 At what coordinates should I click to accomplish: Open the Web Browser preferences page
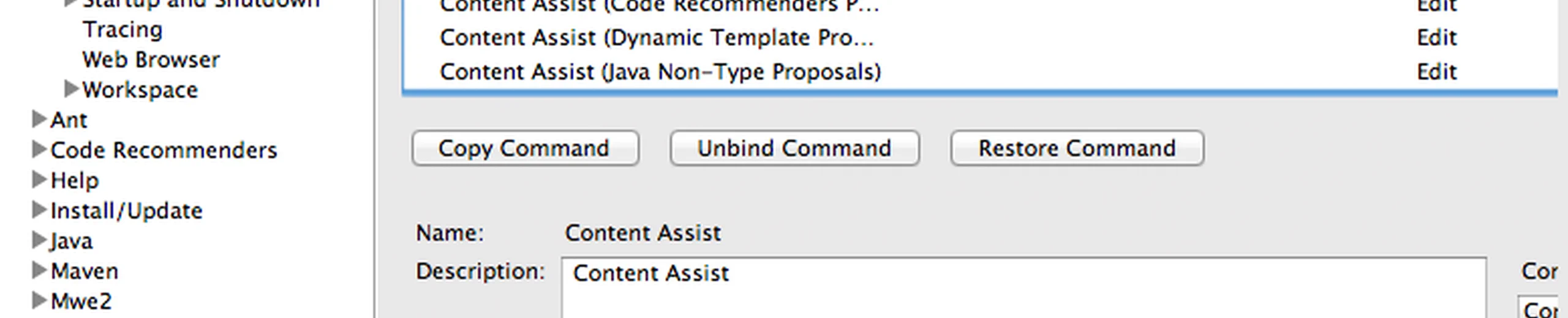pos(151,60)
